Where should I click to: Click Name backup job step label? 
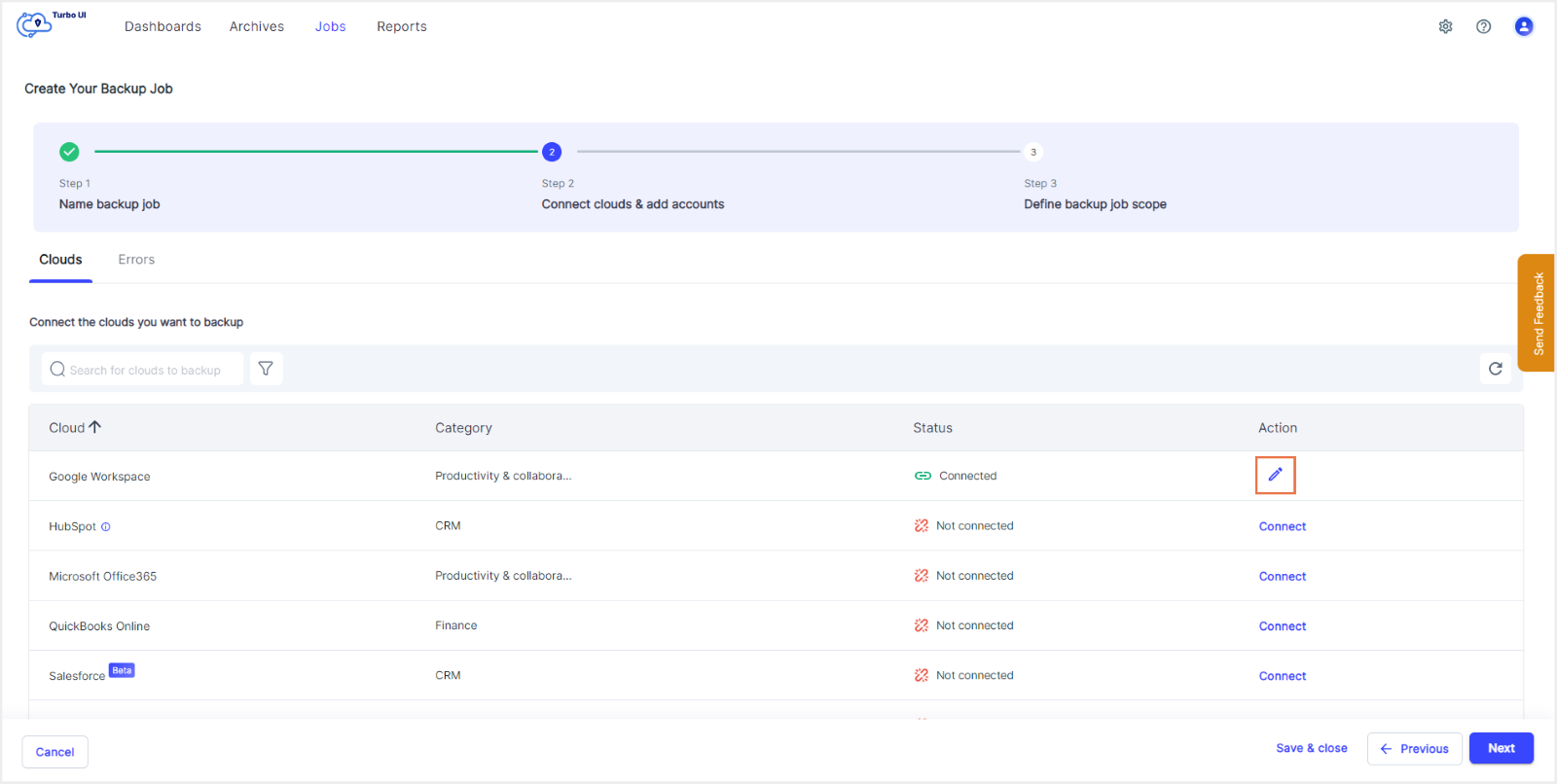[x=109, y=204]
